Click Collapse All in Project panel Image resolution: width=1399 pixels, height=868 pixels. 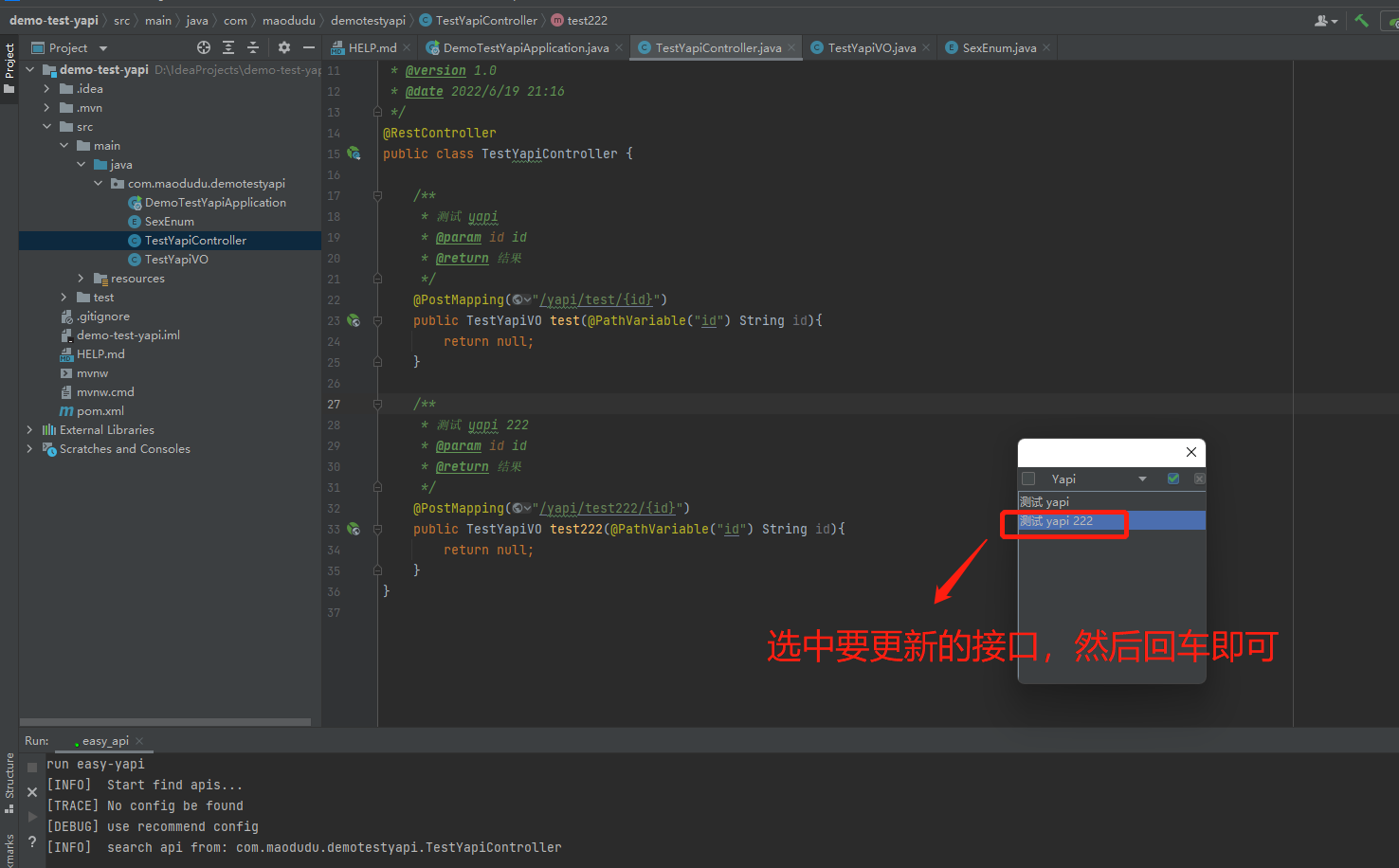253,47
